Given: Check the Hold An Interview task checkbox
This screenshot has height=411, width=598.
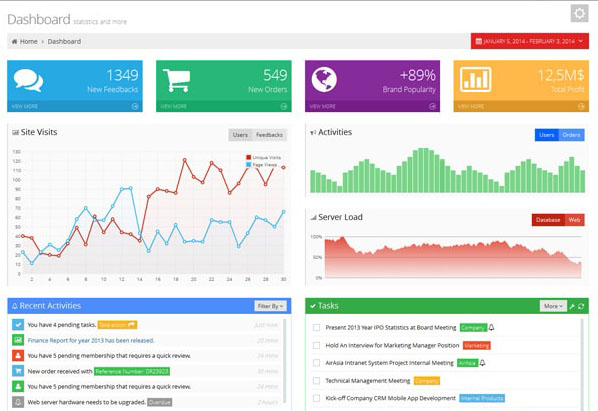Looking at the screenshot, I should pyautogui.click(x=316, y=345).
